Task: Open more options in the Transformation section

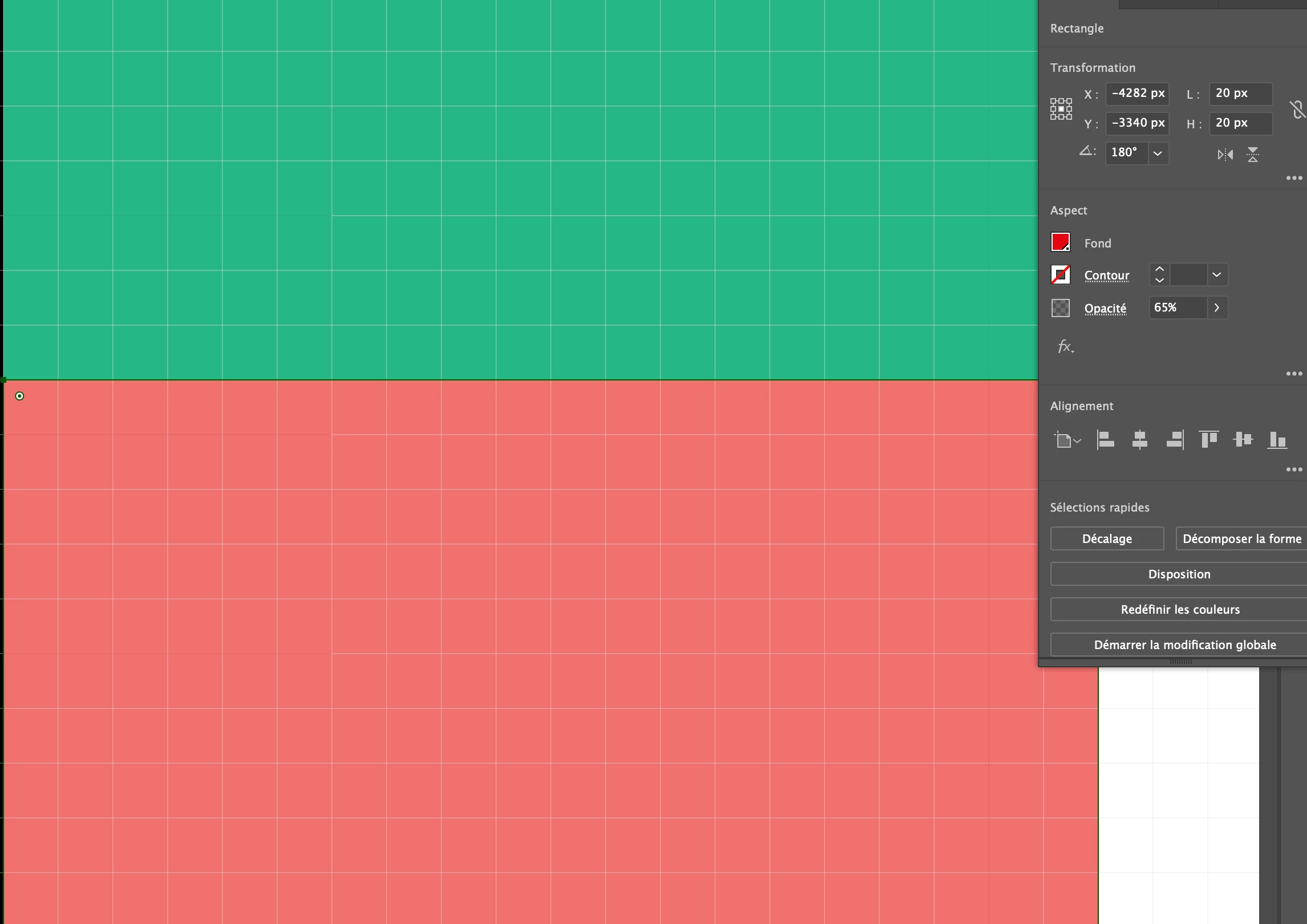Action: [x=1294, y=178]
